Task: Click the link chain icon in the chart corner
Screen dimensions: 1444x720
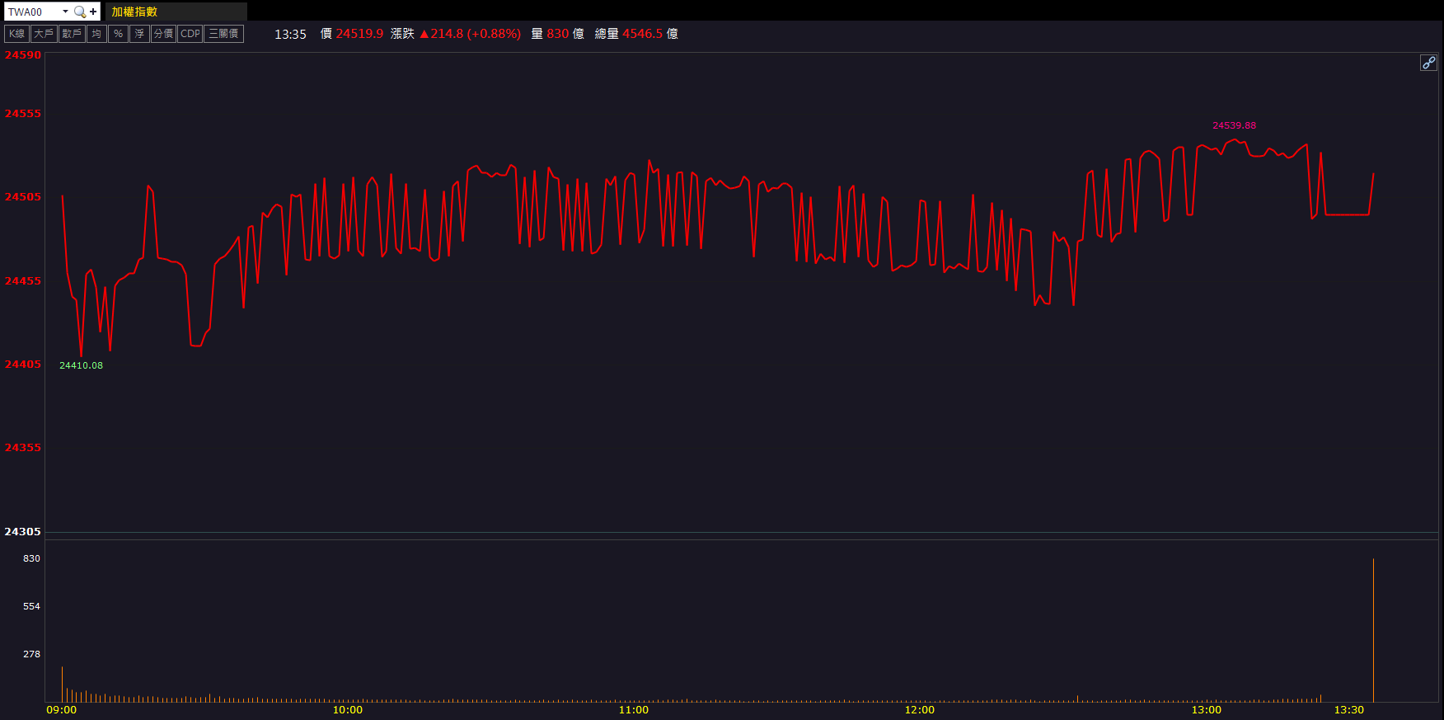Action: [1429, 63]
